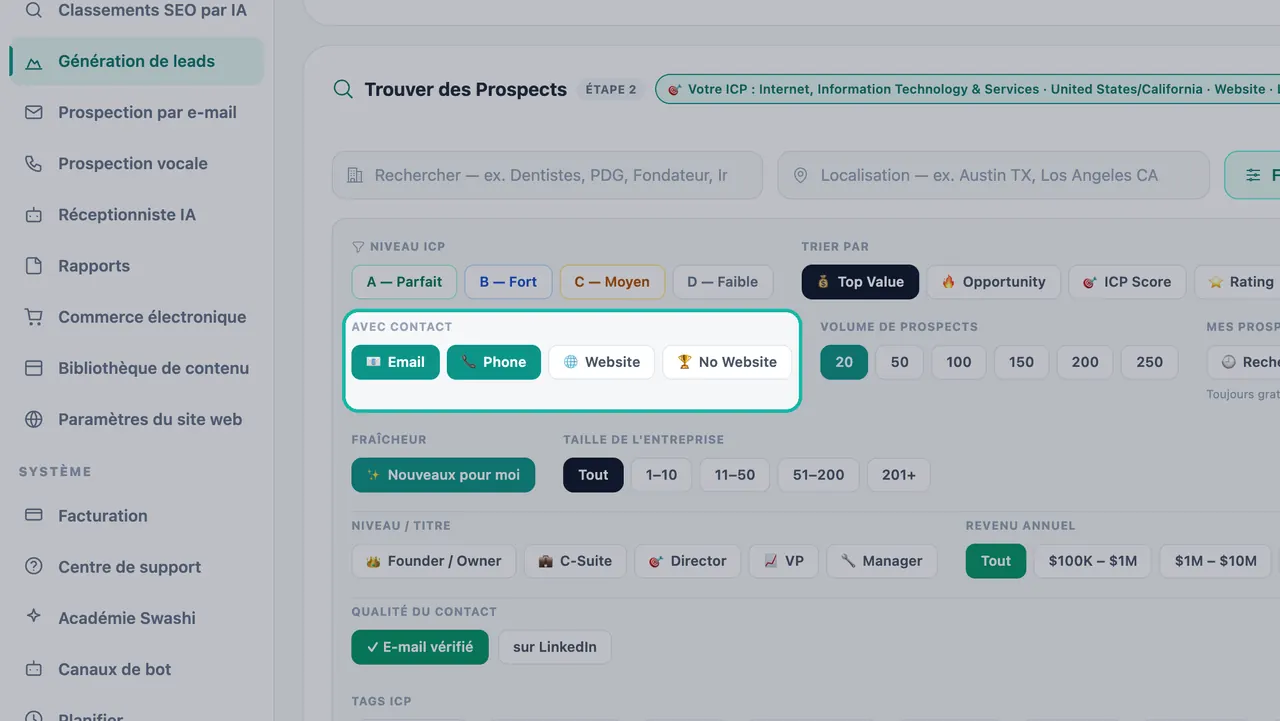Click the Bibliothèque de contenu icon

[34, 368]
